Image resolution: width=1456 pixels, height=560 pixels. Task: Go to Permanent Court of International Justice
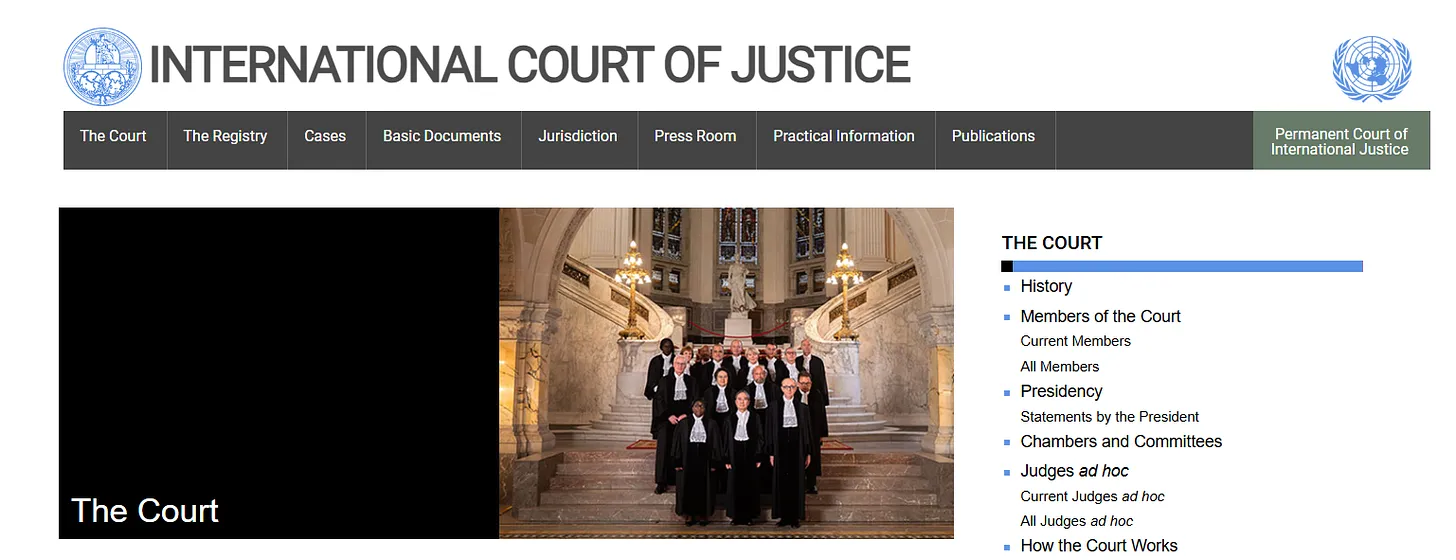point(1341,141)
